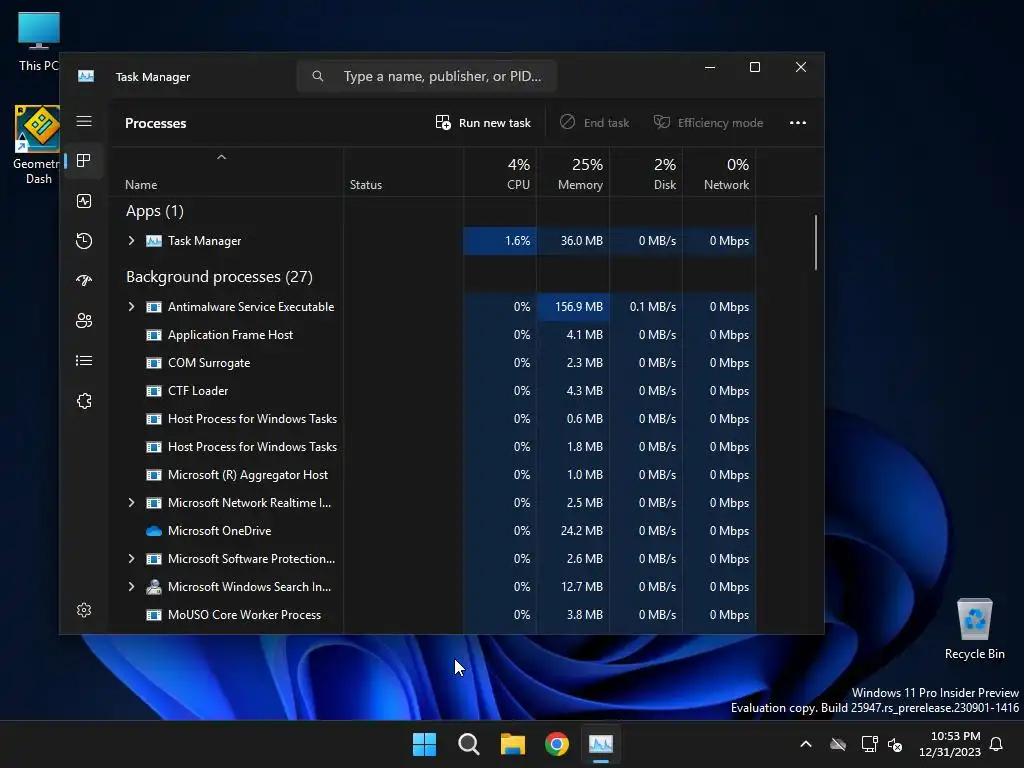The image size is (1024, 768).
Task: Click the 1.6% CPU value for Task Manager
Action: [x=517, y=241]
